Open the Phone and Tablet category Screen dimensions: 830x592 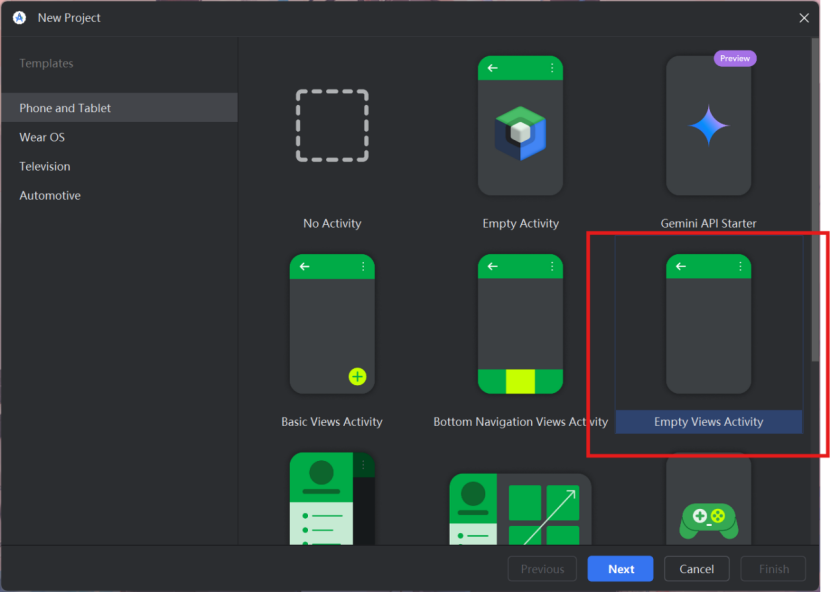pyautogui.click(x=119, y=108)
